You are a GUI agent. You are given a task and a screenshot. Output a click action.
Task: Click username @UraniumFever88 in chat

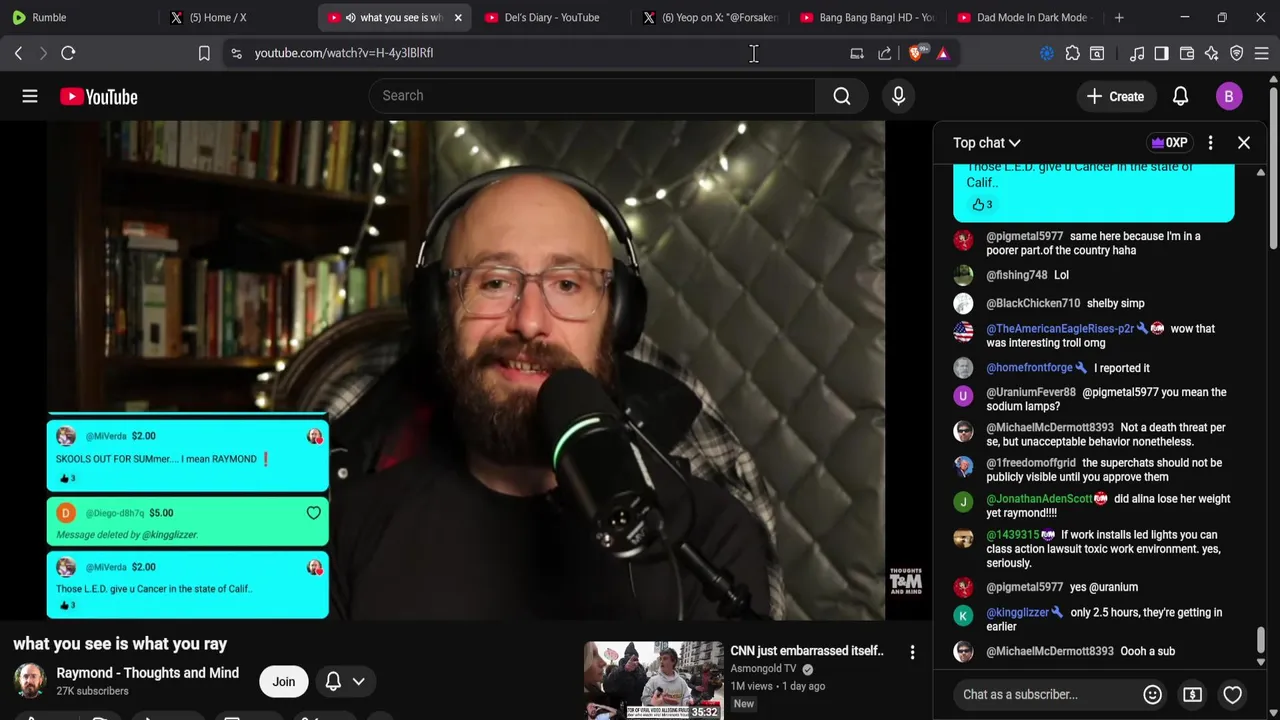click(1031, 392)
